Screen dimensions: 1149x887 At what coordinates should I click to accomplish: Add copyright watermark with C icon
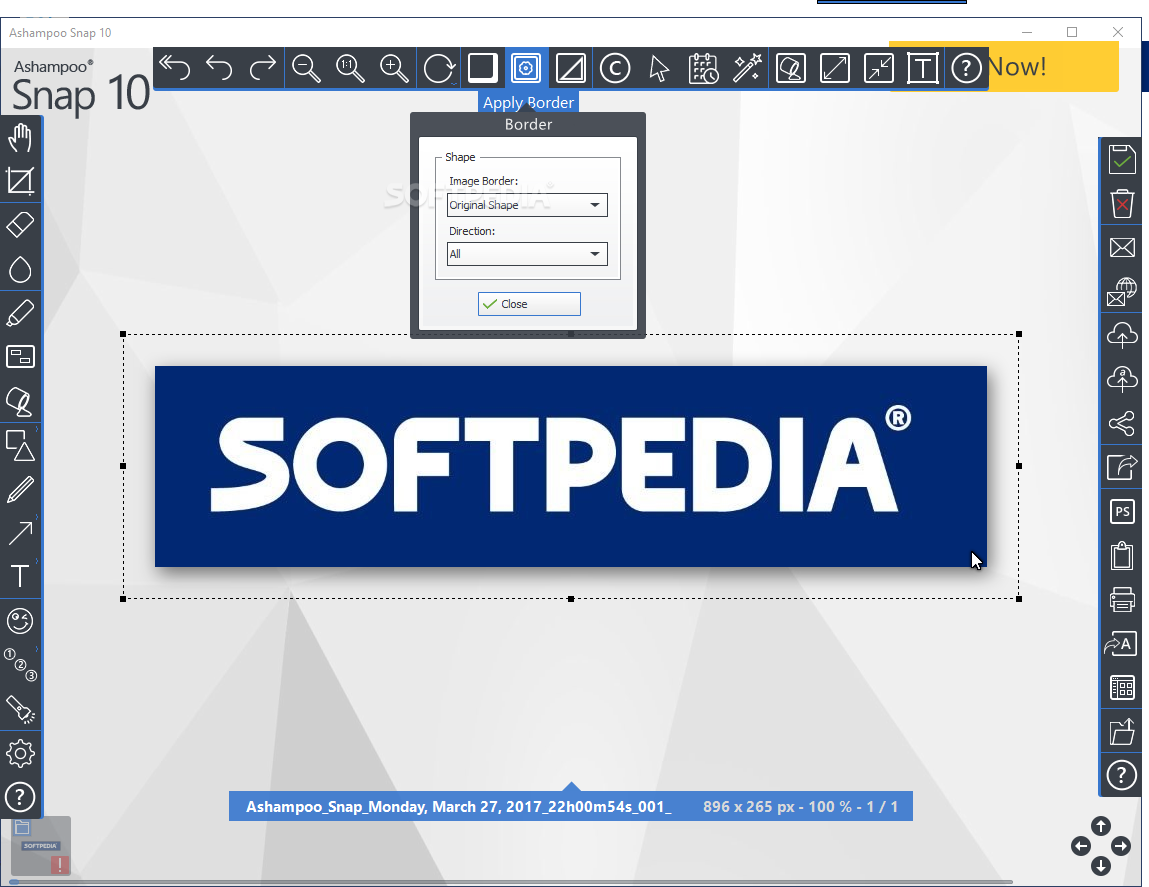pos(615,68)
